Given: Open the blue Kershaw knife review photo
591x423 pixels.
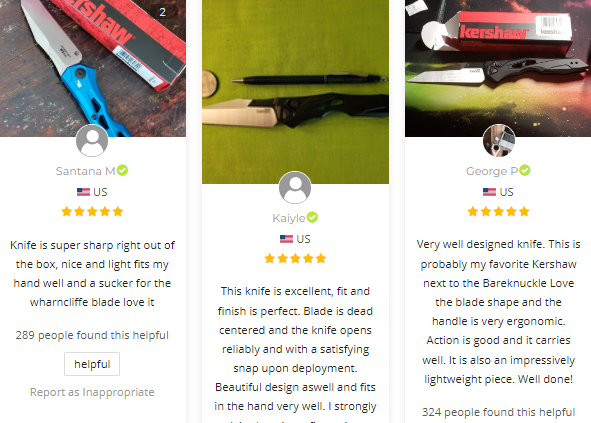Looking at the screenshot, I should coord(93,68).
